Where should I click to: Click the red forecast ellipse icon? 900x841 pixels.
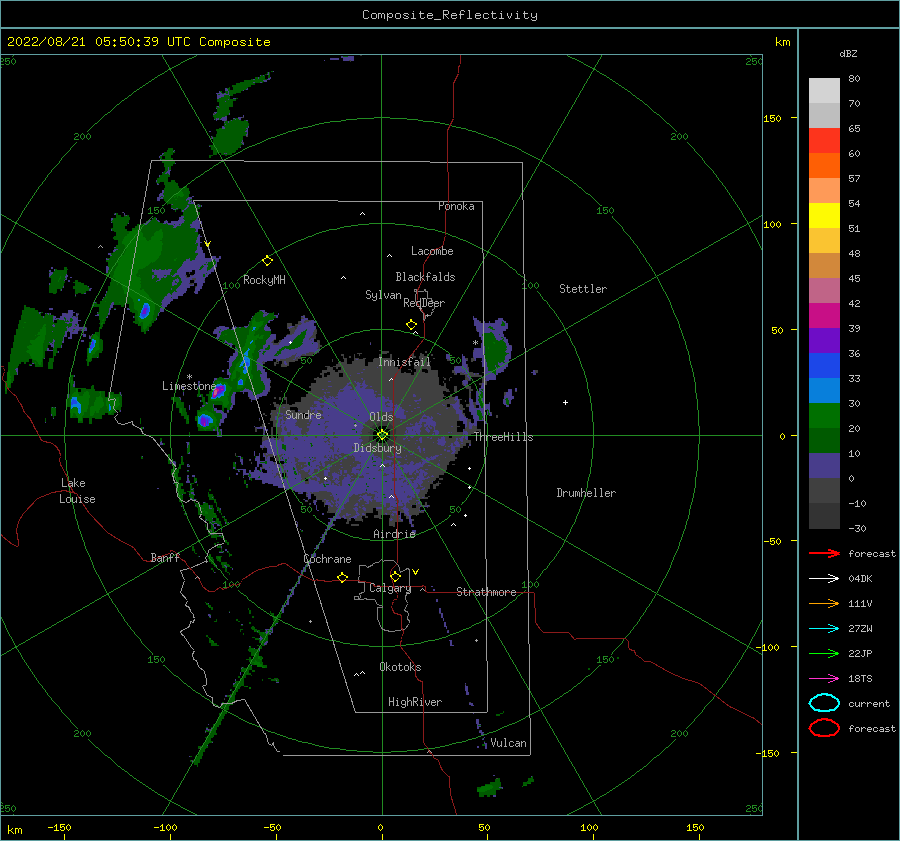point(824,728)
